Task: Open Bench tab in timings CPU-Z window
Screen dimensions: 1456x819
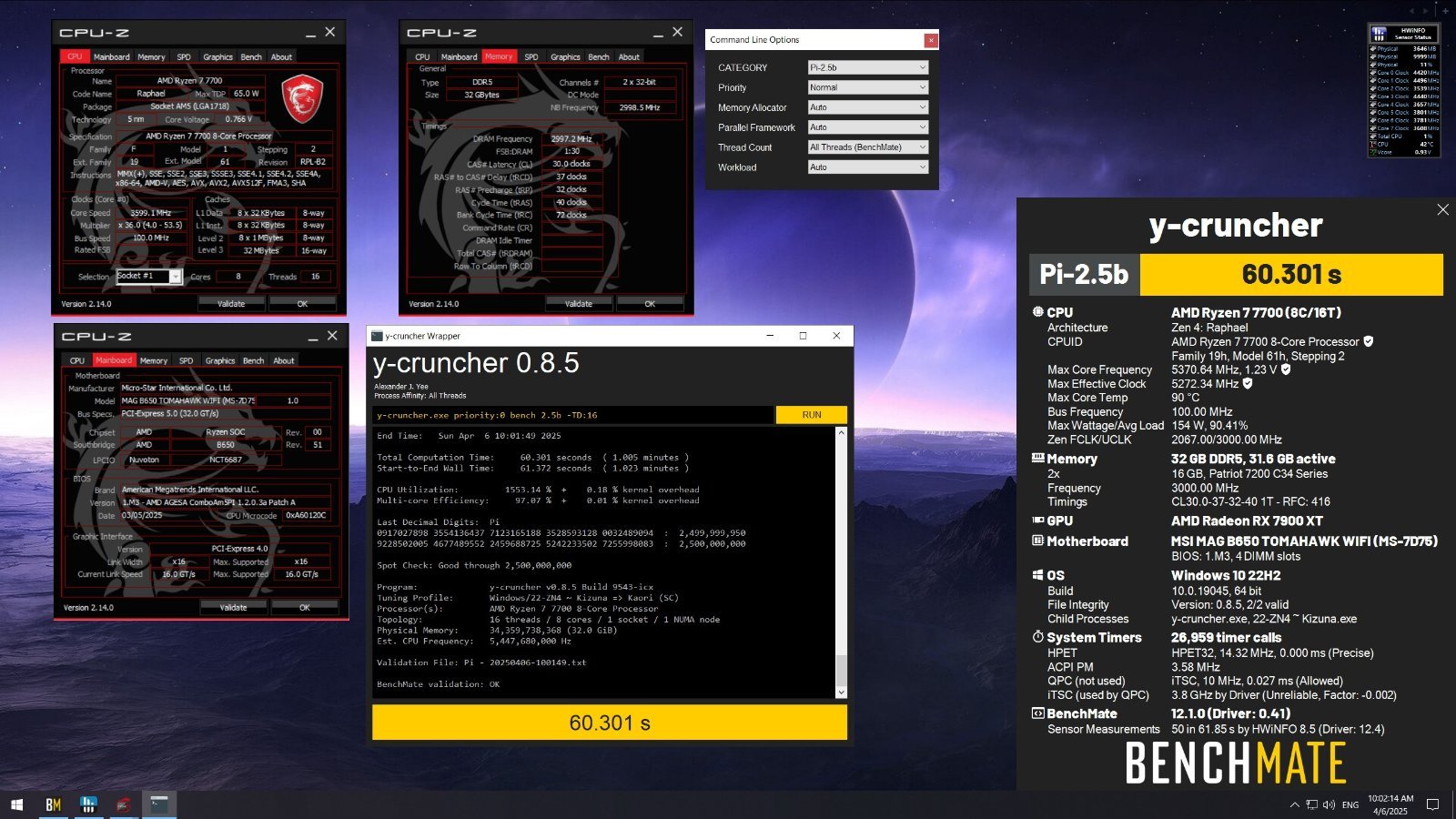Action: click(599, 56)
